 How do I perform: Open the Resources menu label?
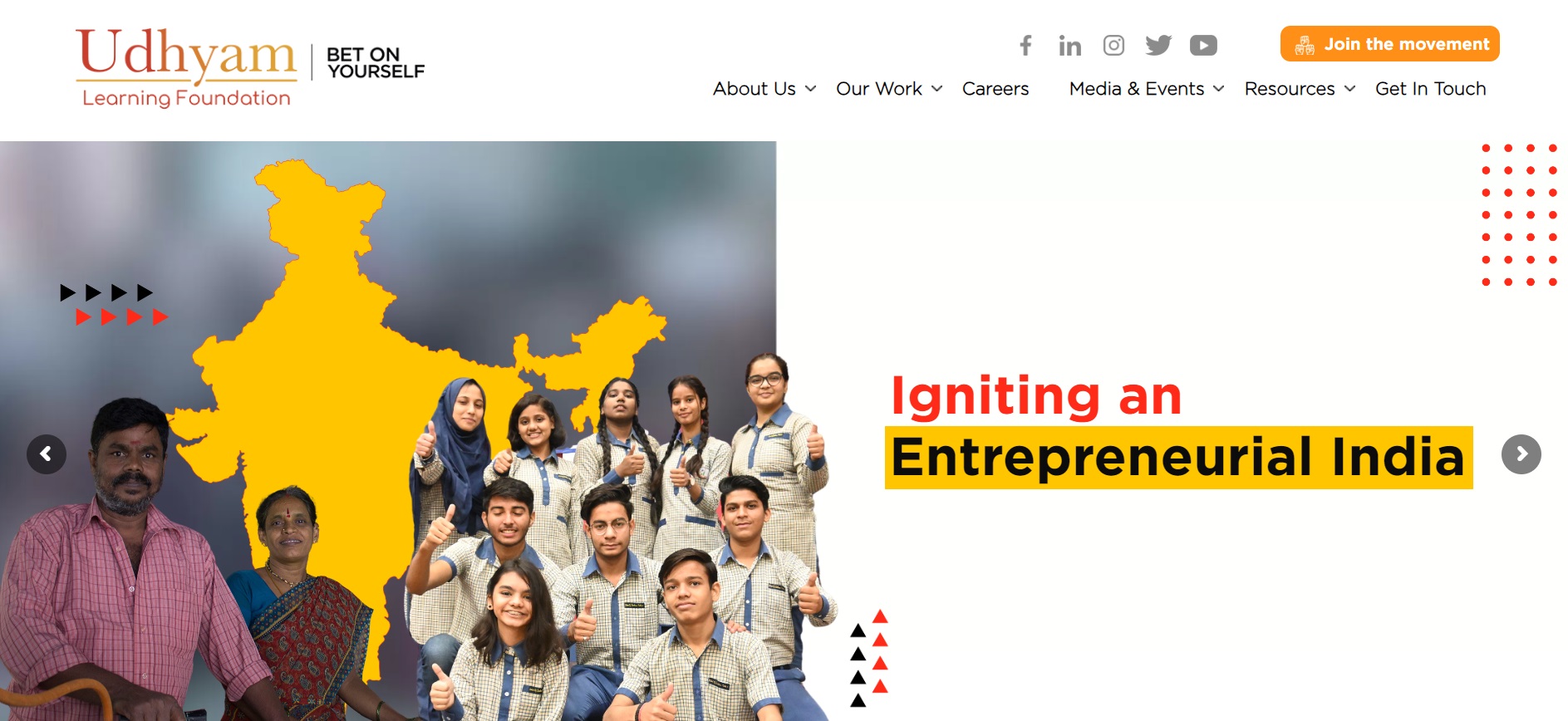1290,89
